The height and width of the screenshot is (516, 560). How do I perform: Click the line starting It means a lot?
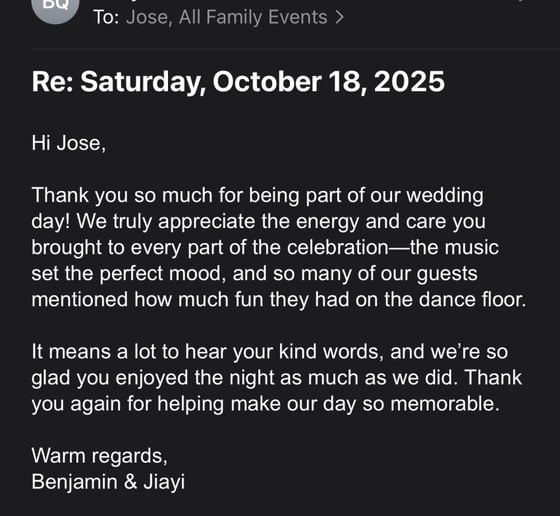pos(270,352)
